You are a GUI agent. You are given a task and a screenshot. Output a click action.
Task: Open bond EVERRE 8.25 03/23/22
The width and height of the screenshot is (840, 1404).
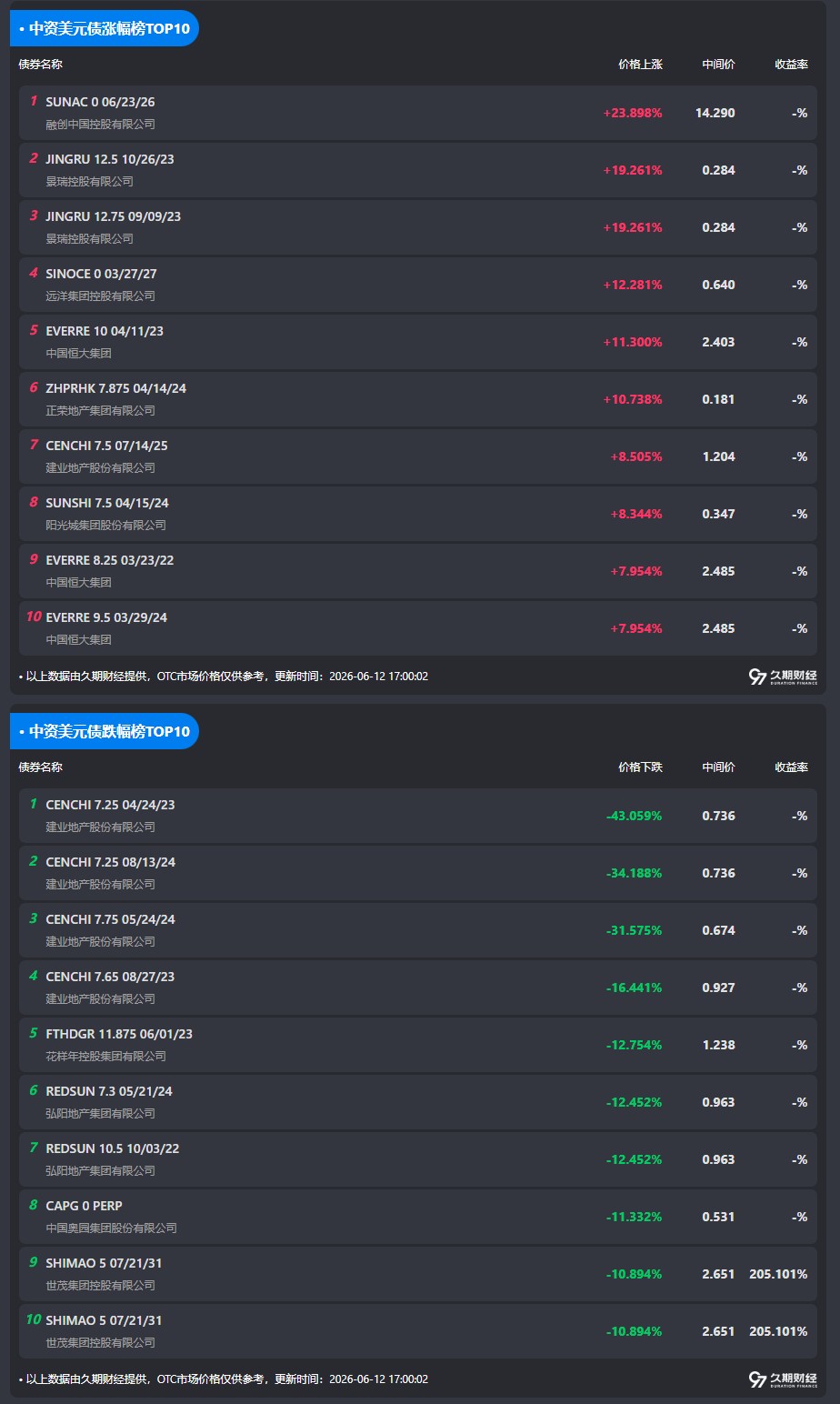(110, 560)
